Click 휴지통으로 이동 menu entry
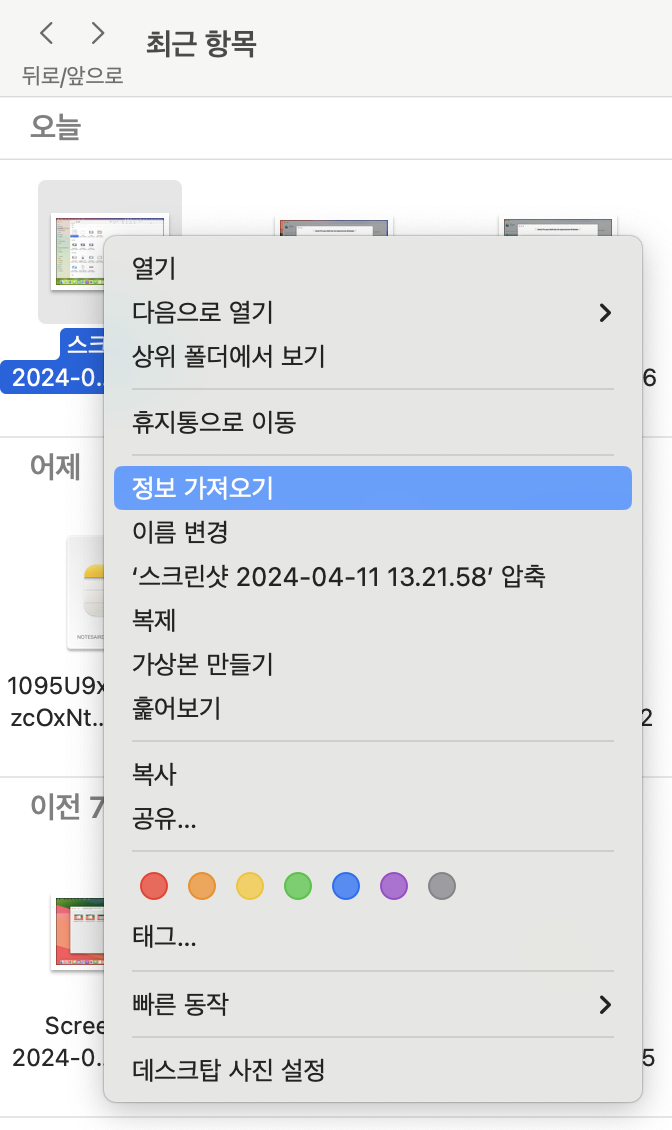The height and width of the screenshot is (1130, 672). 214,422
